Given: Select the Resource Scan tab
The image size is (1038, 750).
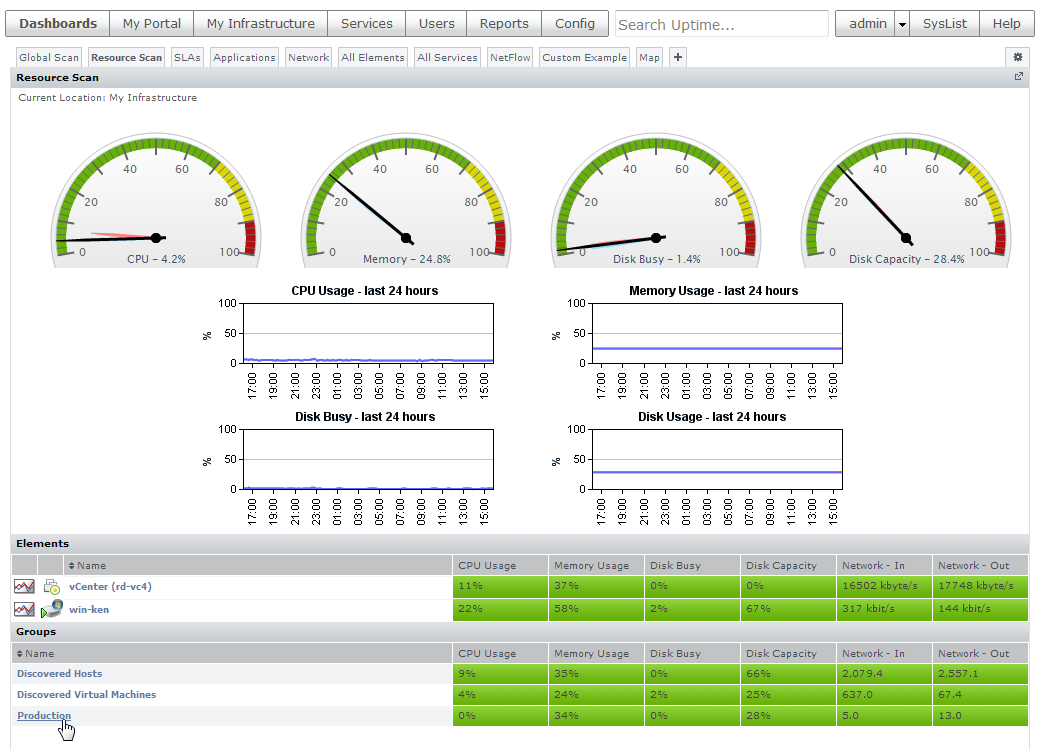Looking at the screenshot, I should [x=126, y=58].
